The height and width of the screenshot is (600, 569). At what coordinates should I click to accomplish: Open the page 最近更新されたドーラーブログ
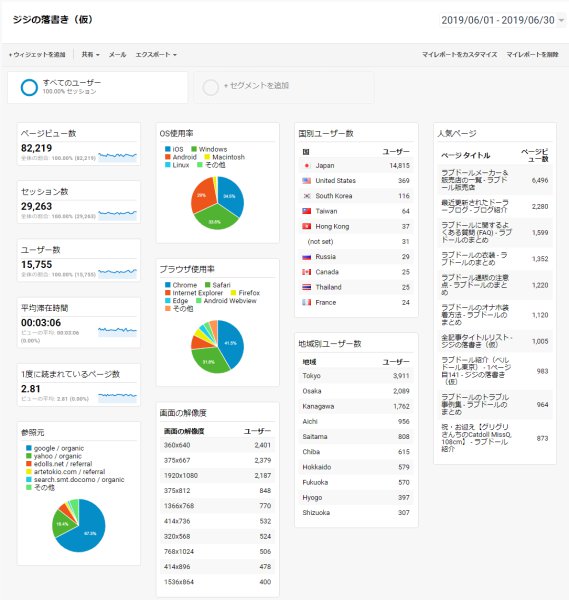coord(475,206)
